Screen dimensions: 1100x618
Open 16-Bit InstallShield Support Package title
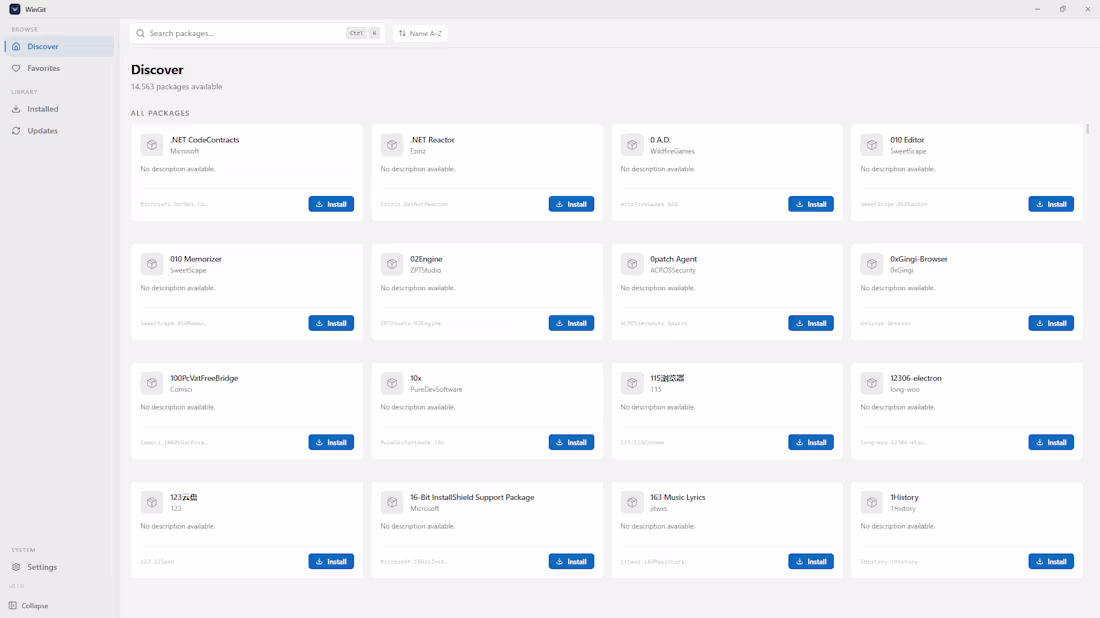click(472, 497)
